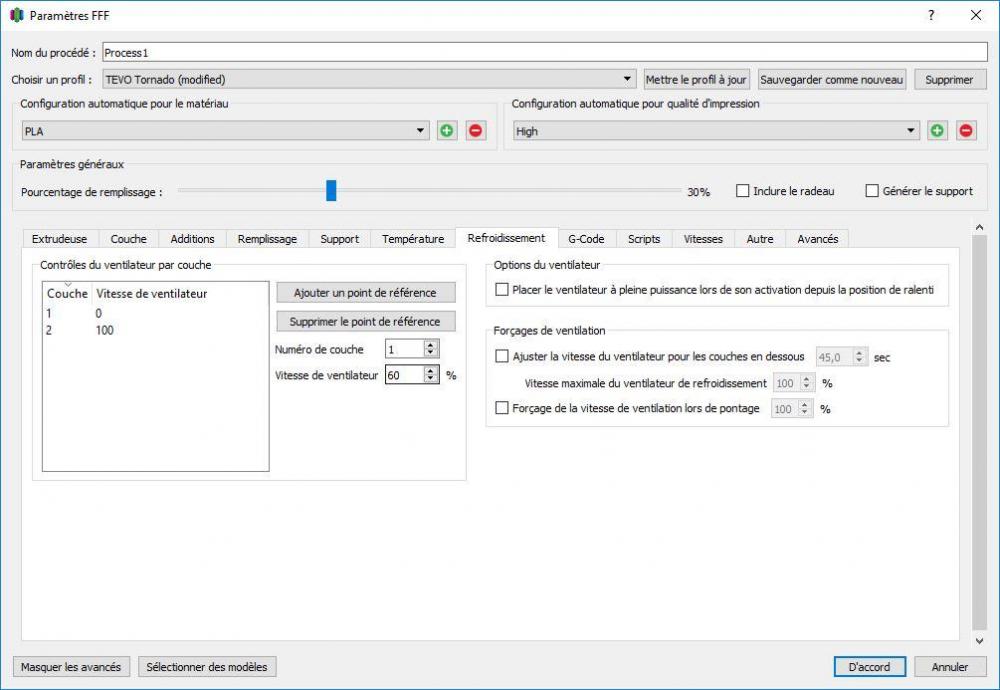Open the Autre tab
The height and width of the screenshot is (690, 1000).
[x=760, y=239]
